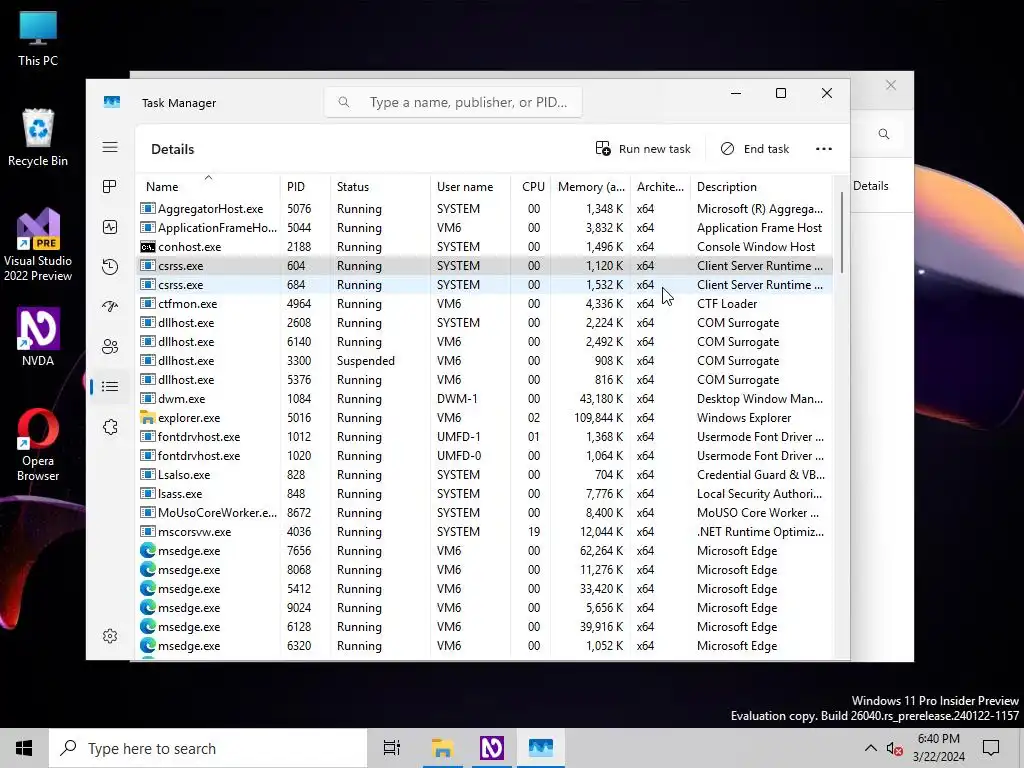This screenshot has width=1024, height=768.
Task: Open Task View on the taskbar
Action: tap(392, 748)
